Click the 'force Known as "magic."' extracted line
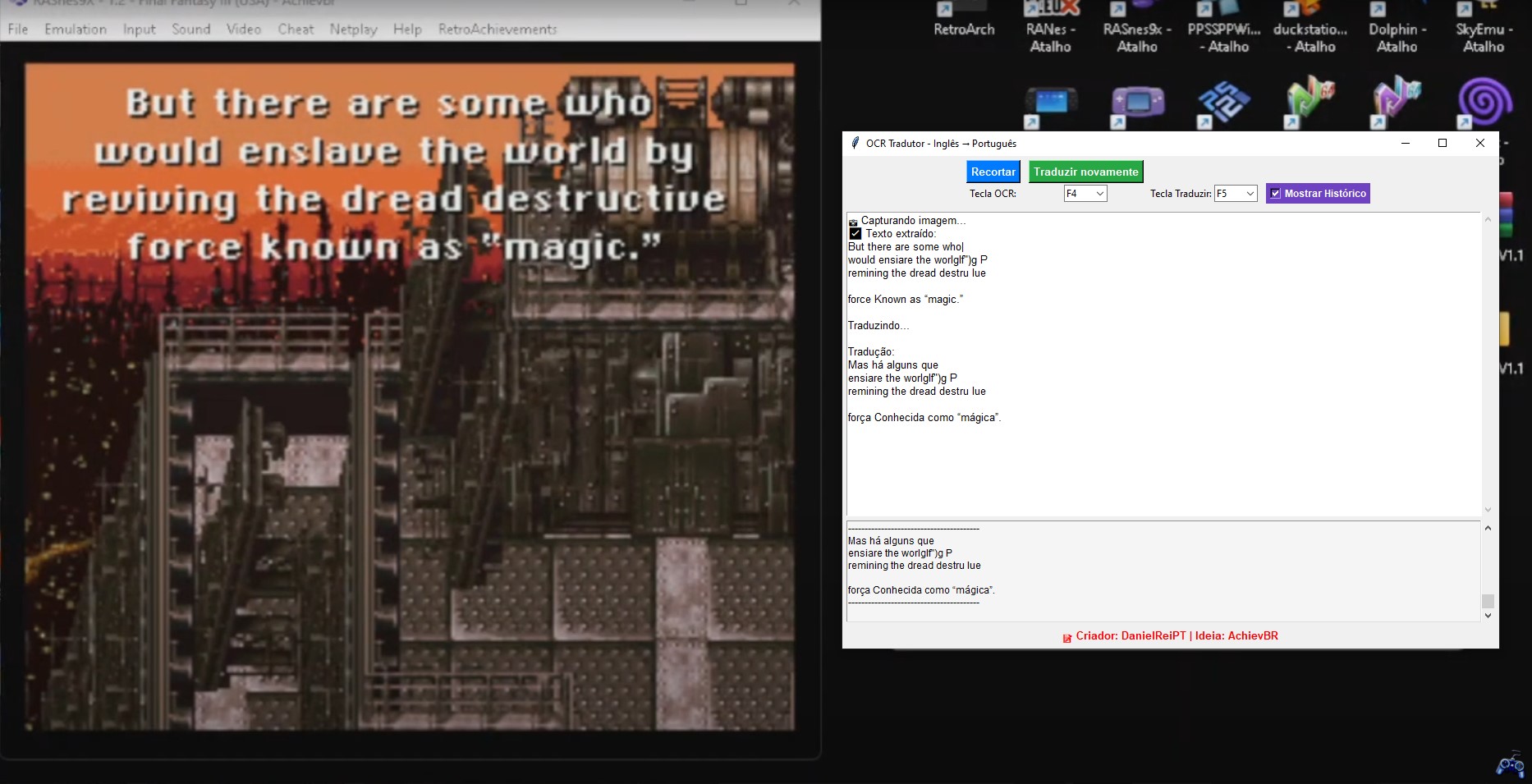Image resolution: width=1532 pixels, height=784 pixels. coord(905,299)
